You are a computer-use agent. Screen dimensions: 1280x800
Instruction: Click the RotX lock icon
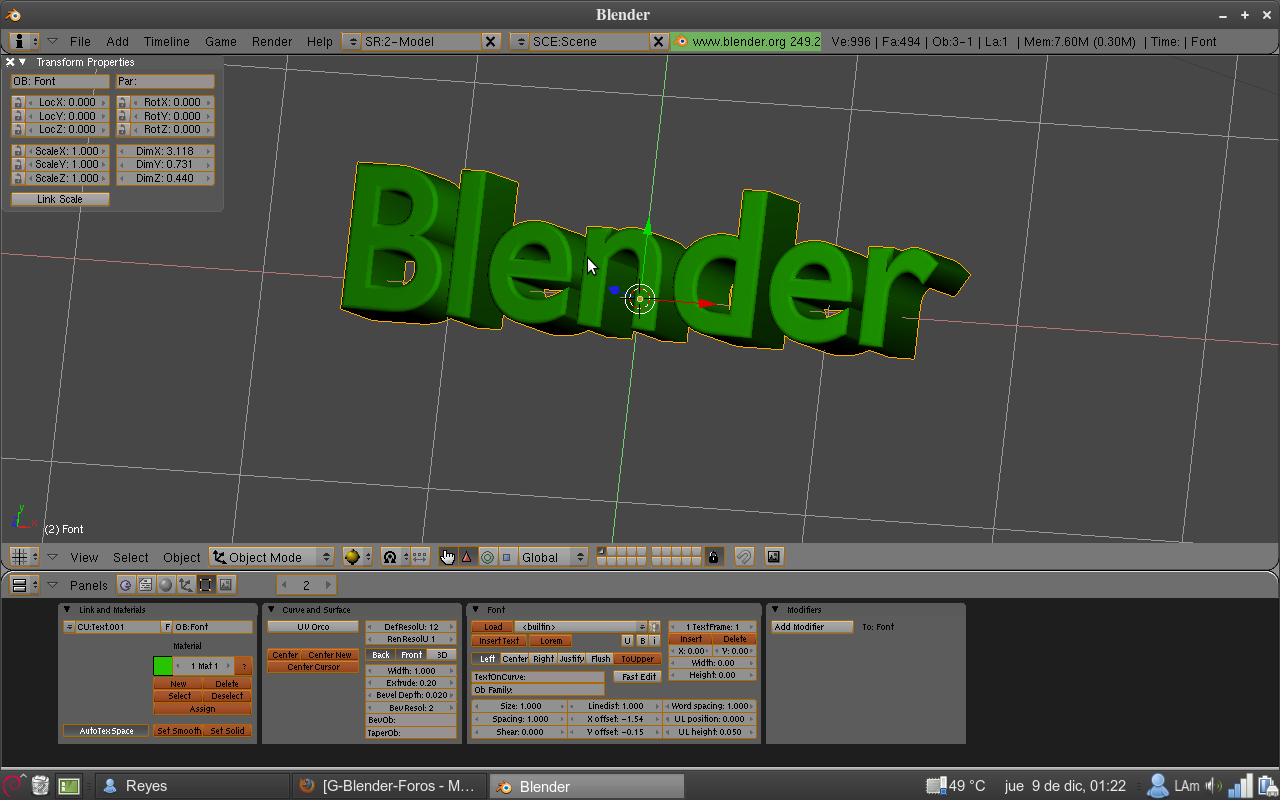click(123, 102)
